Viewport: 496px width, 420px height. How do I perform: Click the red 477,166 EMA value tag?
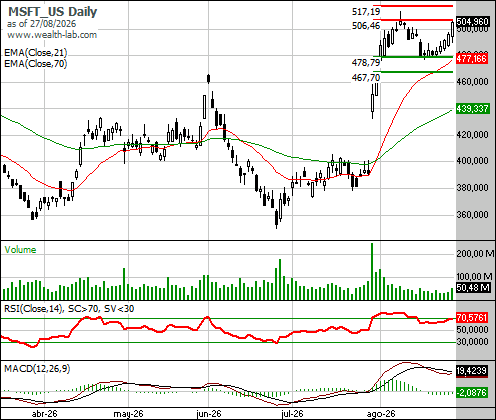point(472,59)
